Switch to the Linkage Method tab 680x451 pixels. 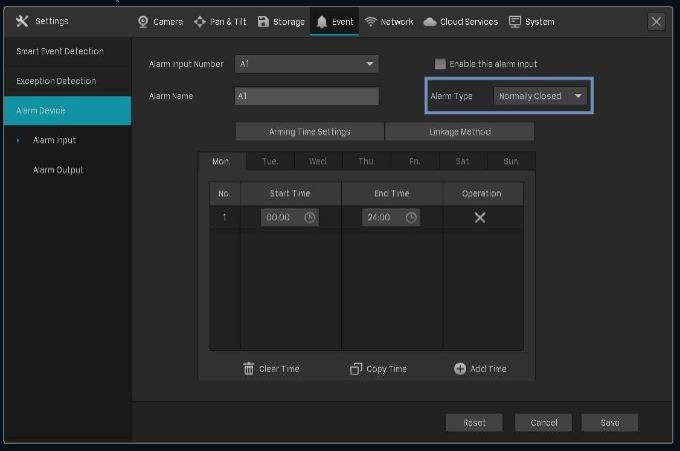(459, 131)
